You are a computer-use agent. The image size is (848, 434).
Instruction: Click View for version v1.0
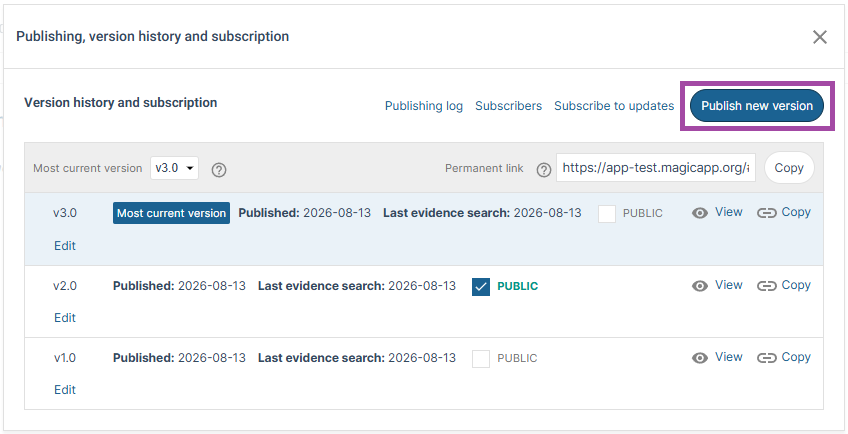coord(728,357)
